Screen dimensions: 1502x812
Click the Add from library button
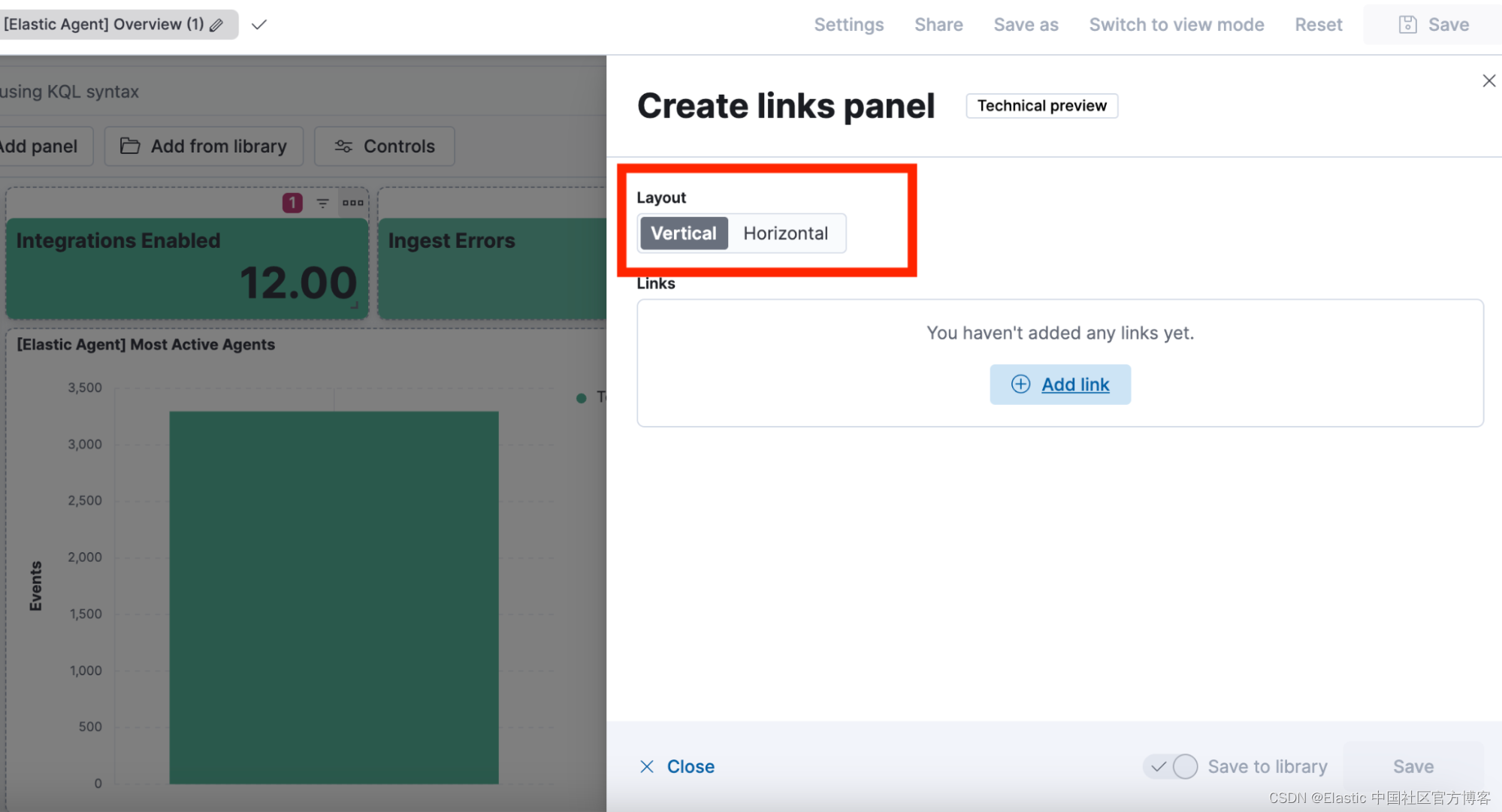[x=204, y=146]
